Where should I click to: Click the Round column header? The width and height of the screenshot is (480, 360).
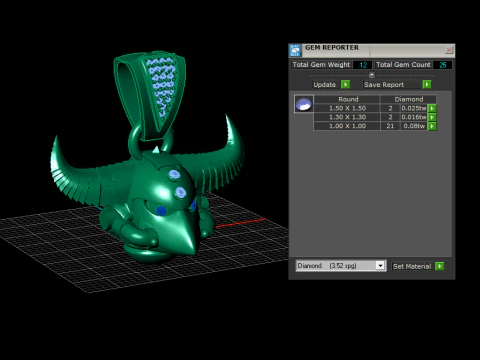coord(347,99)
